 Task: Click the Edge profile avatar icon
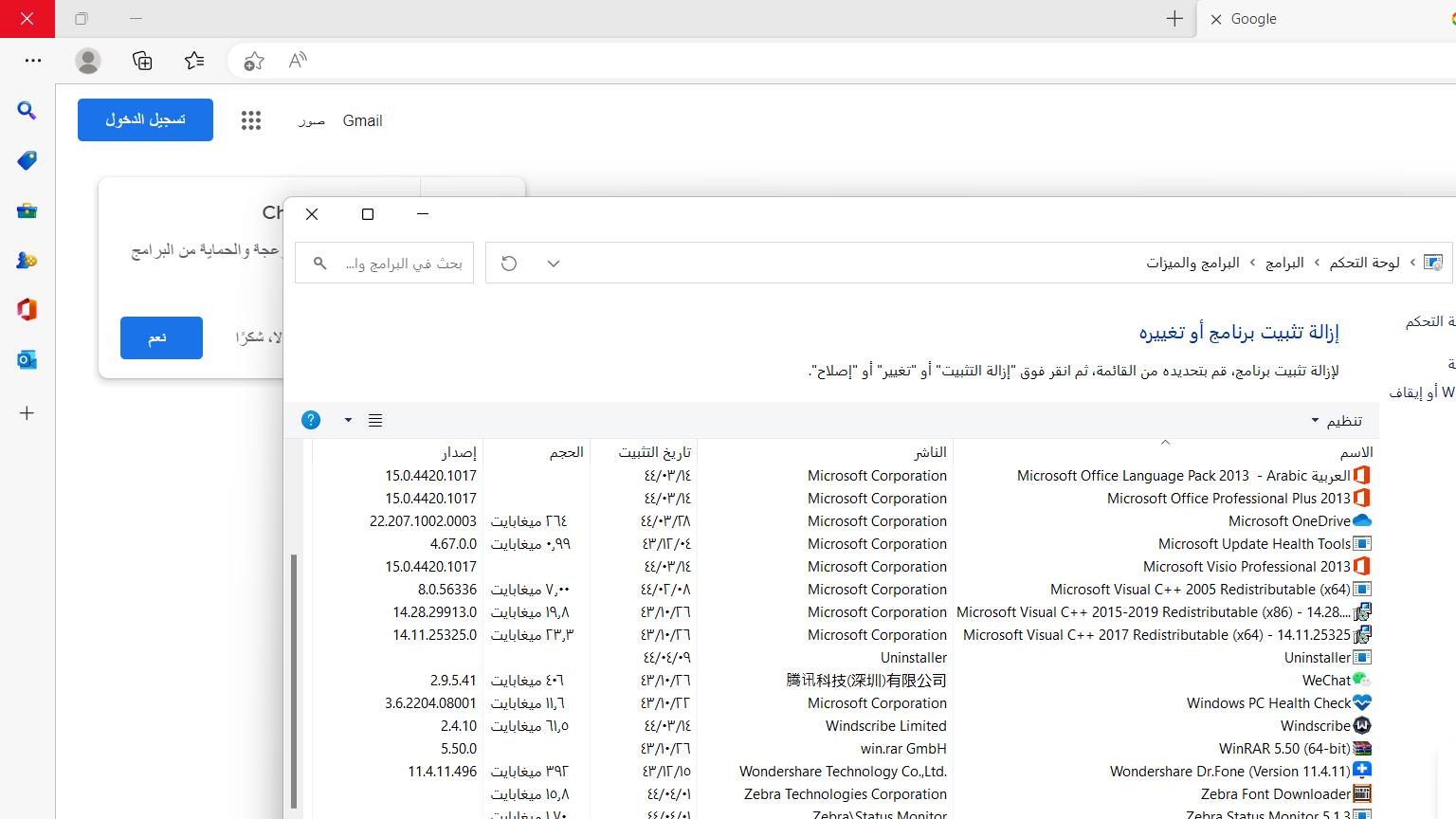coord(88,61)
